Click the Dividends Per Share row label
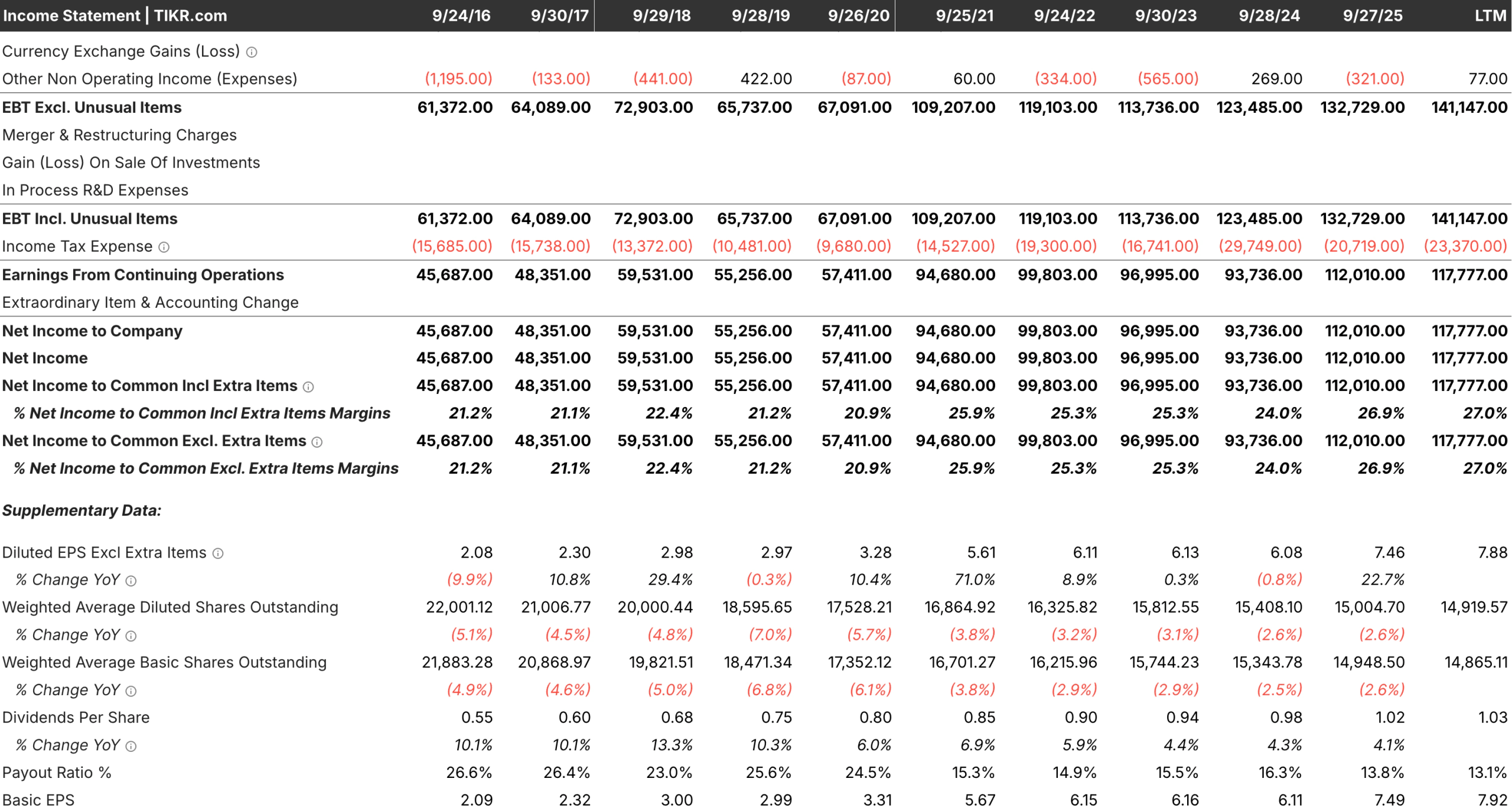This screenshot has width=1512, height=811. [76, 717]
